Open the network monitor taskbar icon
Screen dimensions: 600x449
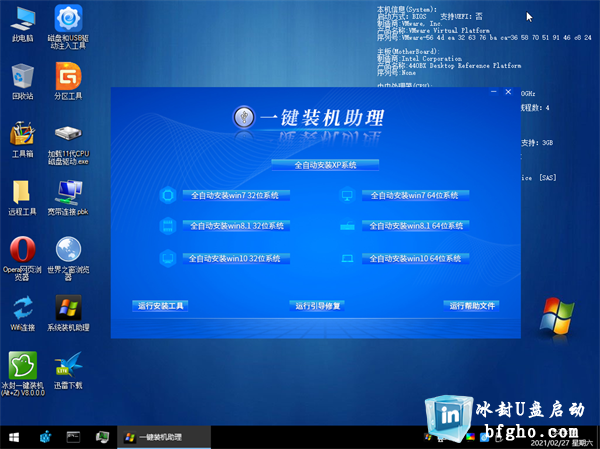[x=102, y=437]
